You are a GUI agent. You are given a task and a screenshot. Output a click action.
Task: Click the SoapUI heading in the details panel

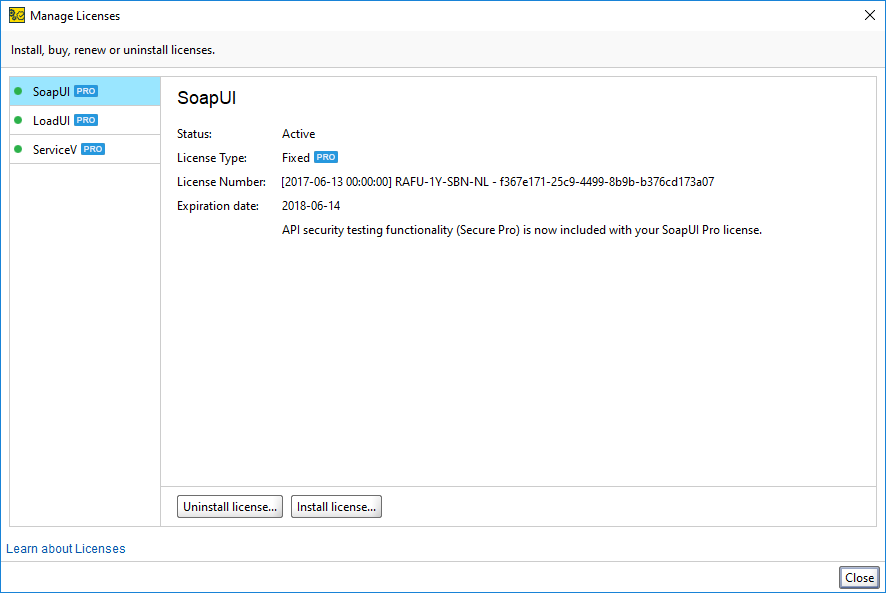[206, 98]
